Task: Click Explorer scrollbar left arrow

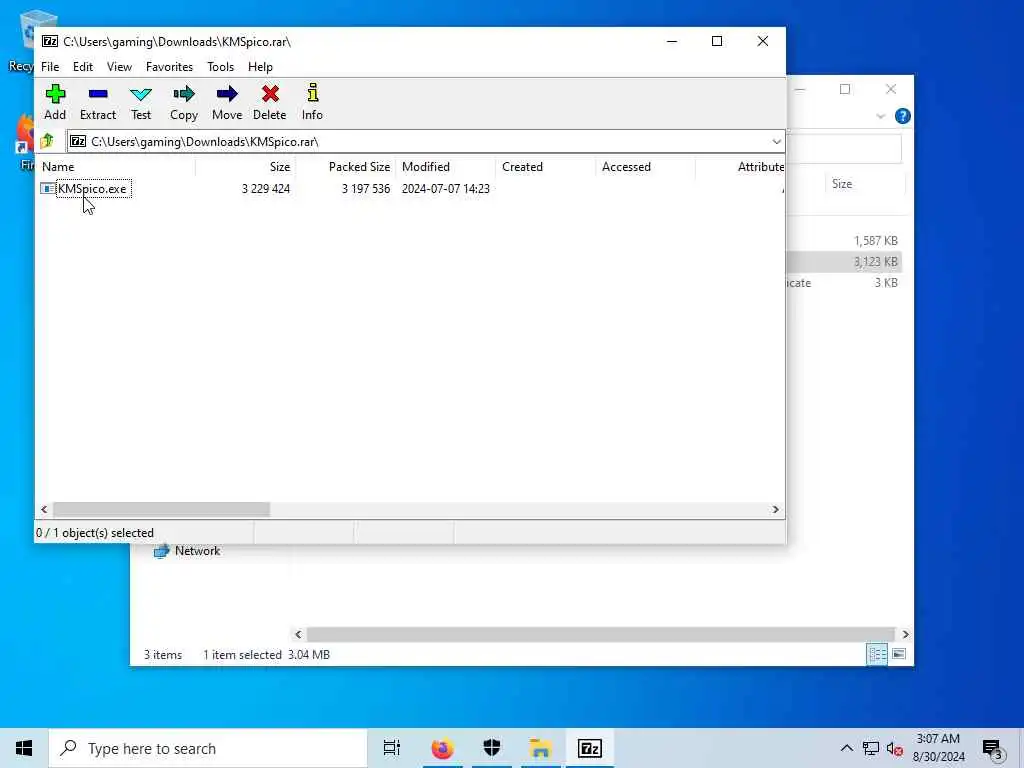Action: coord(298,634)
